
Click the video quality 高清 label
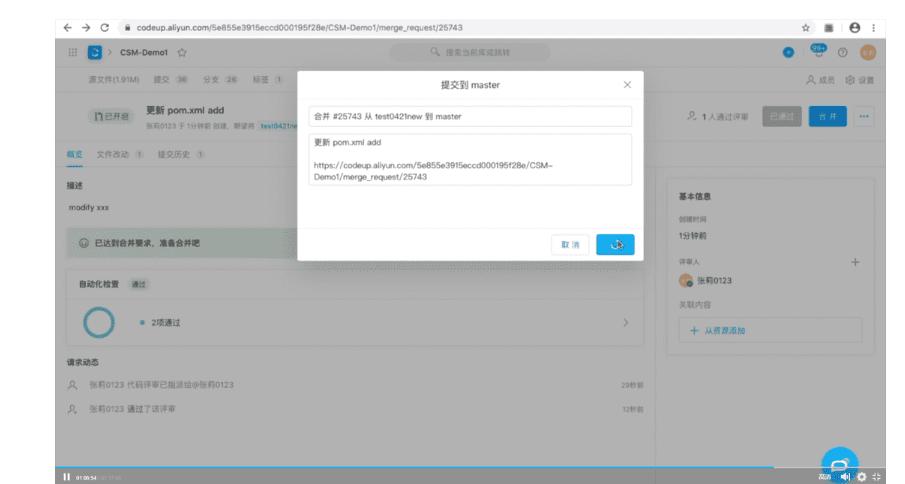[824, 477]
